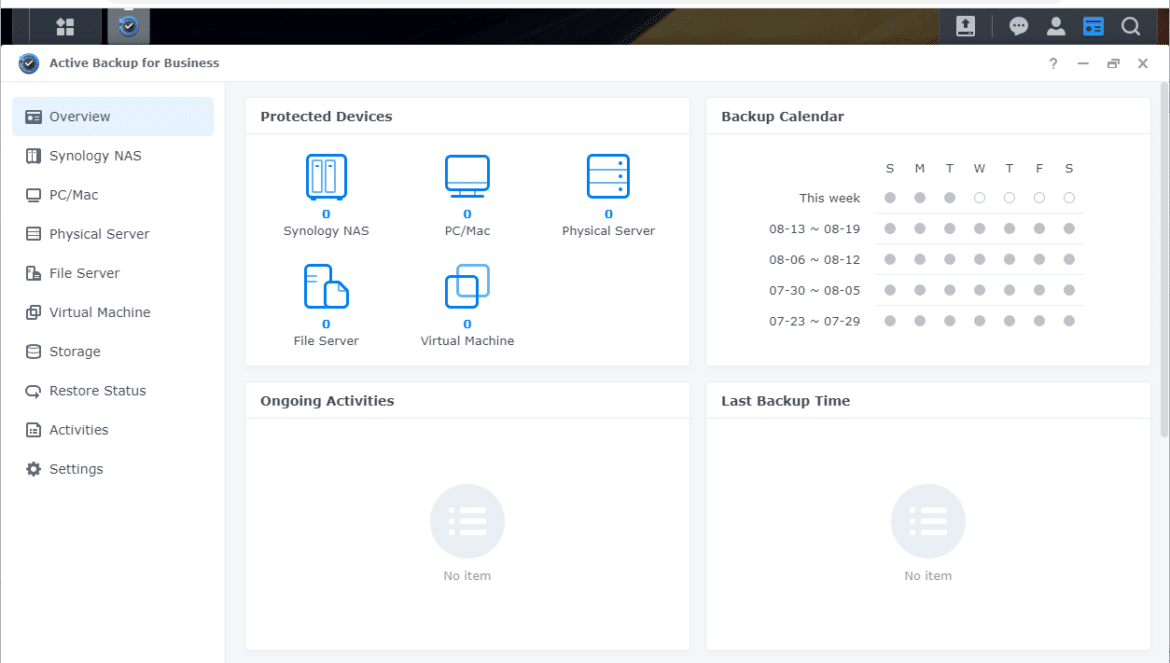Open the upload queue icon in top bar

tap(966, 27)
